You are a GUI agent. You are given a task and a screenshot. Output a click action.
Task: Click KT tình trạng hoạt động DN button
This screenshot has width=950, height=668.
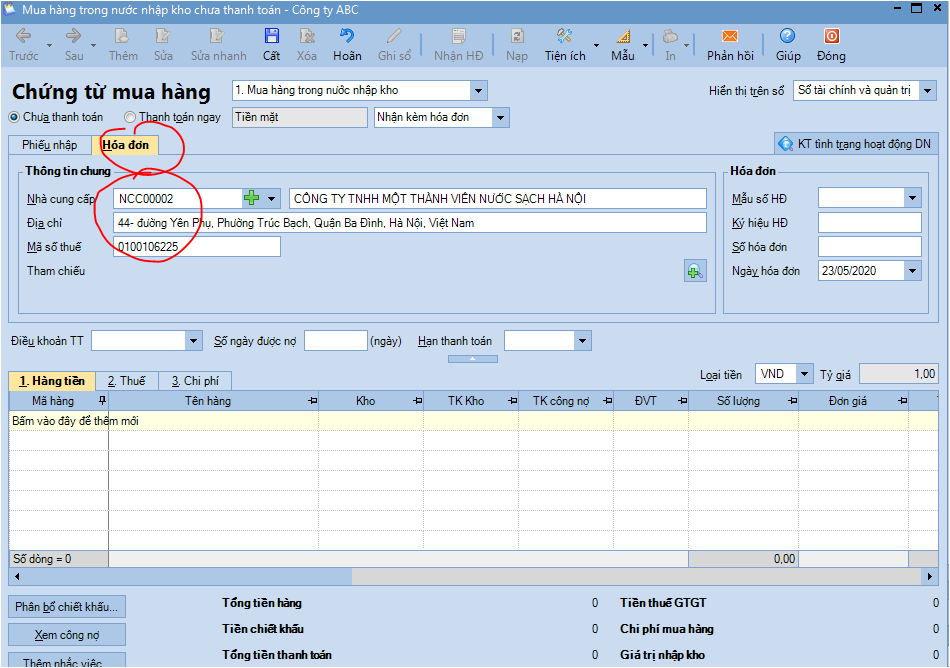856,144
